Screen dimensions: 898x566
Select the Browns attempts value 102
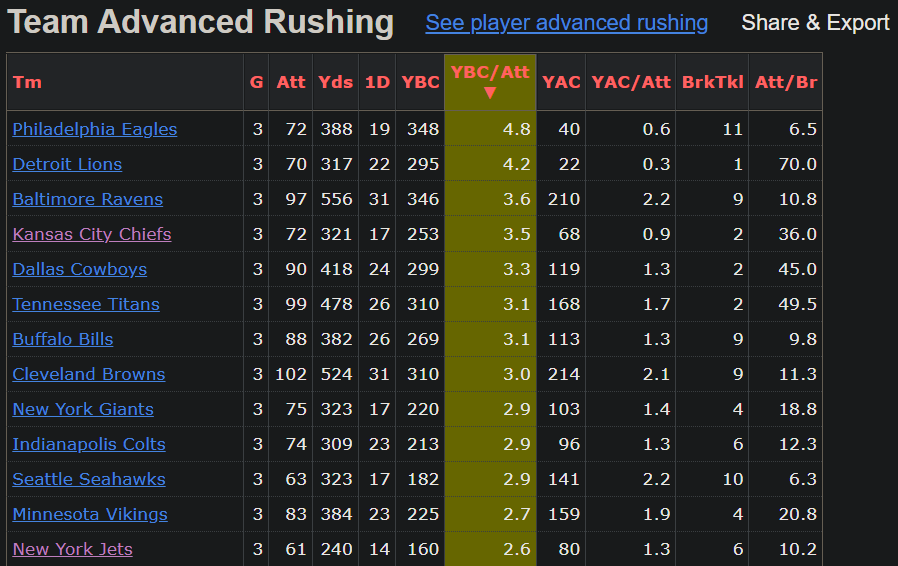pyautogui.click(x=291, y=374)
